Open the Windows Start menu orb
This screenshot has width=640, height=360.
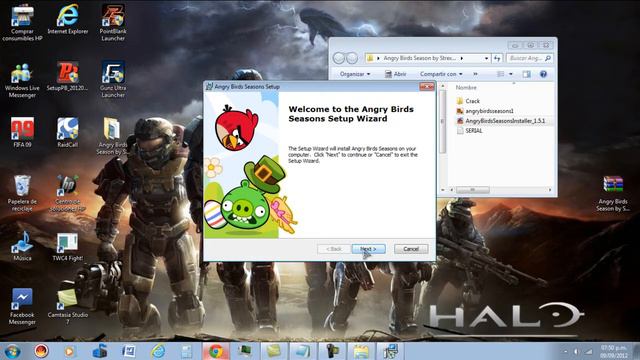[12, 351]
